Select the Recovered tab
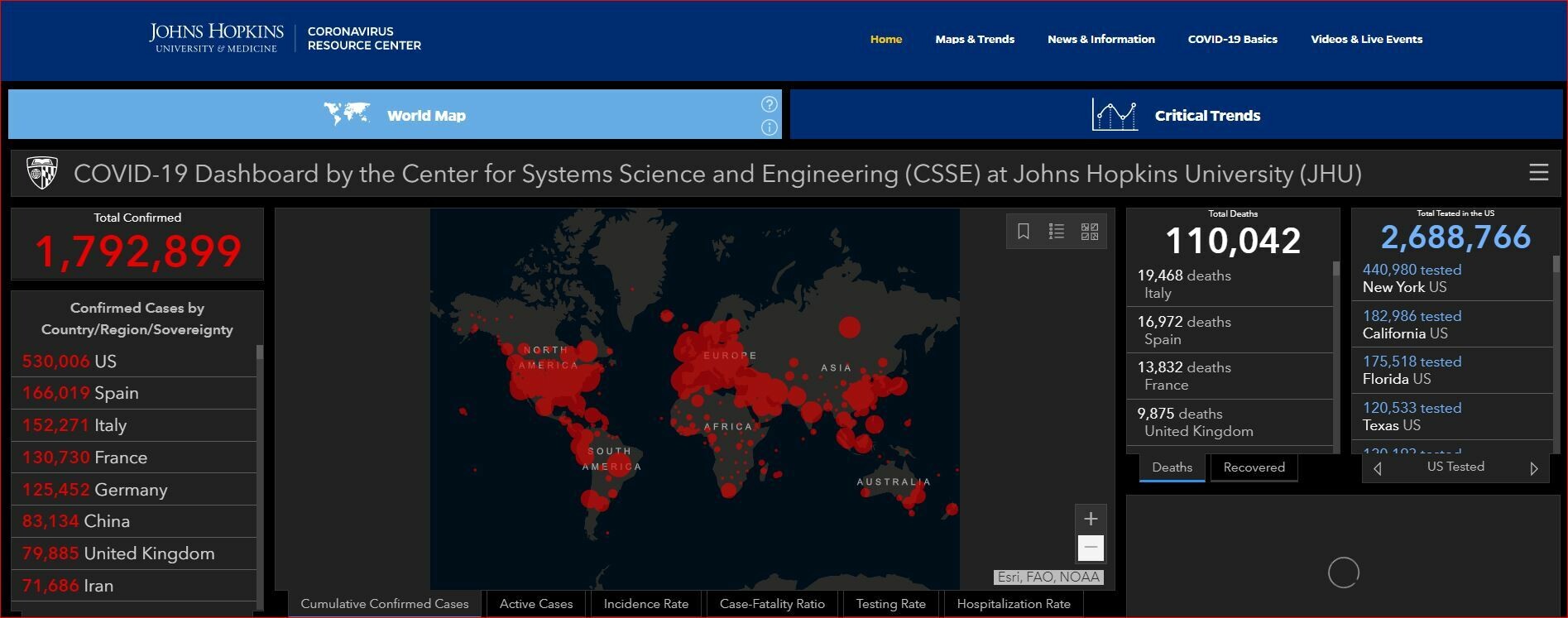 (x=1254, y=467)
